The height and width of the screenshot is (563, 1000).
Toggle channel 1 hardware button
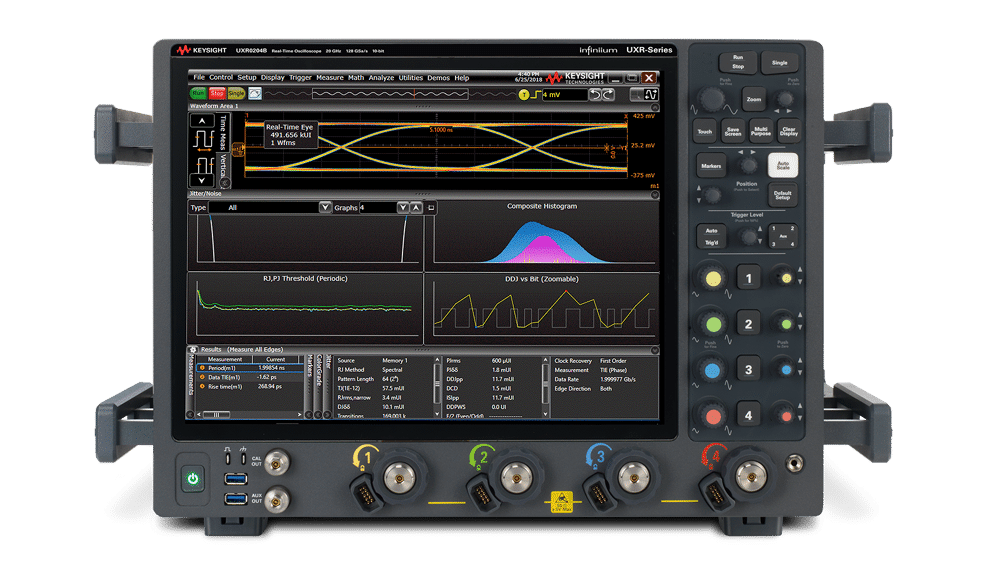[x=748, y=279]
